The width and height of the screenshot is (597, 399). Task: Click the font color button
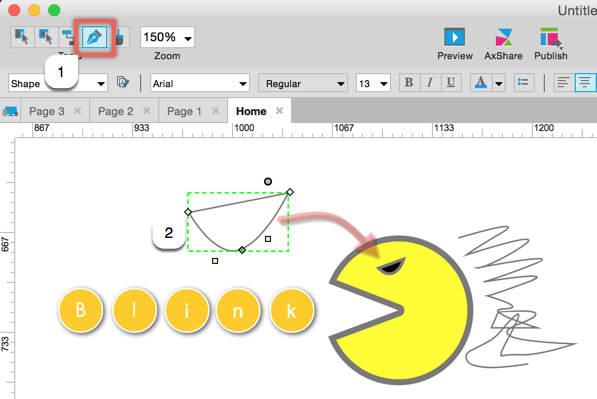point(480,83)
